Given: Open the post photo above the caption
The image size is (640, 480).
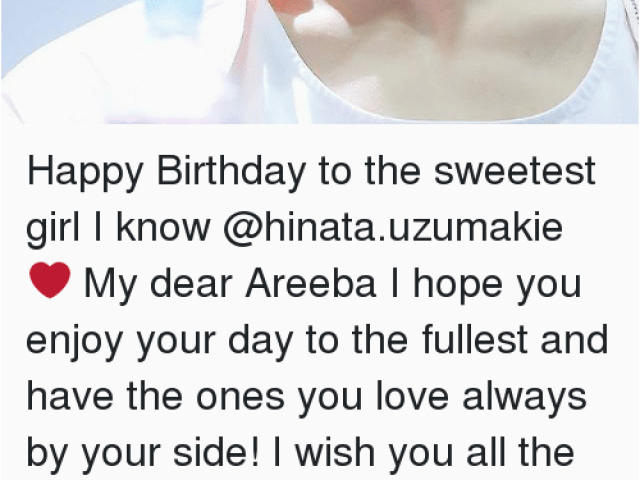Looking at the screenshot, I should [320, 61].
